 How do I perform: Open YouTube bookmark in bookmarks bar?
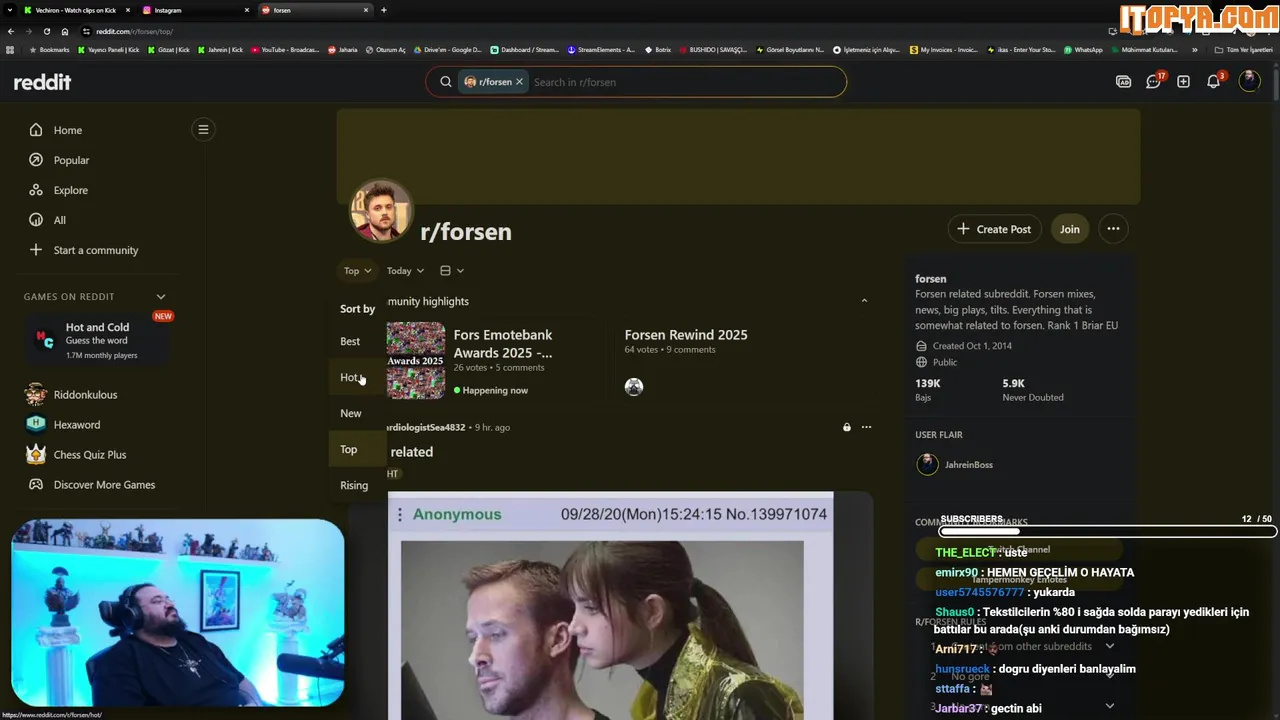(285, 49)
